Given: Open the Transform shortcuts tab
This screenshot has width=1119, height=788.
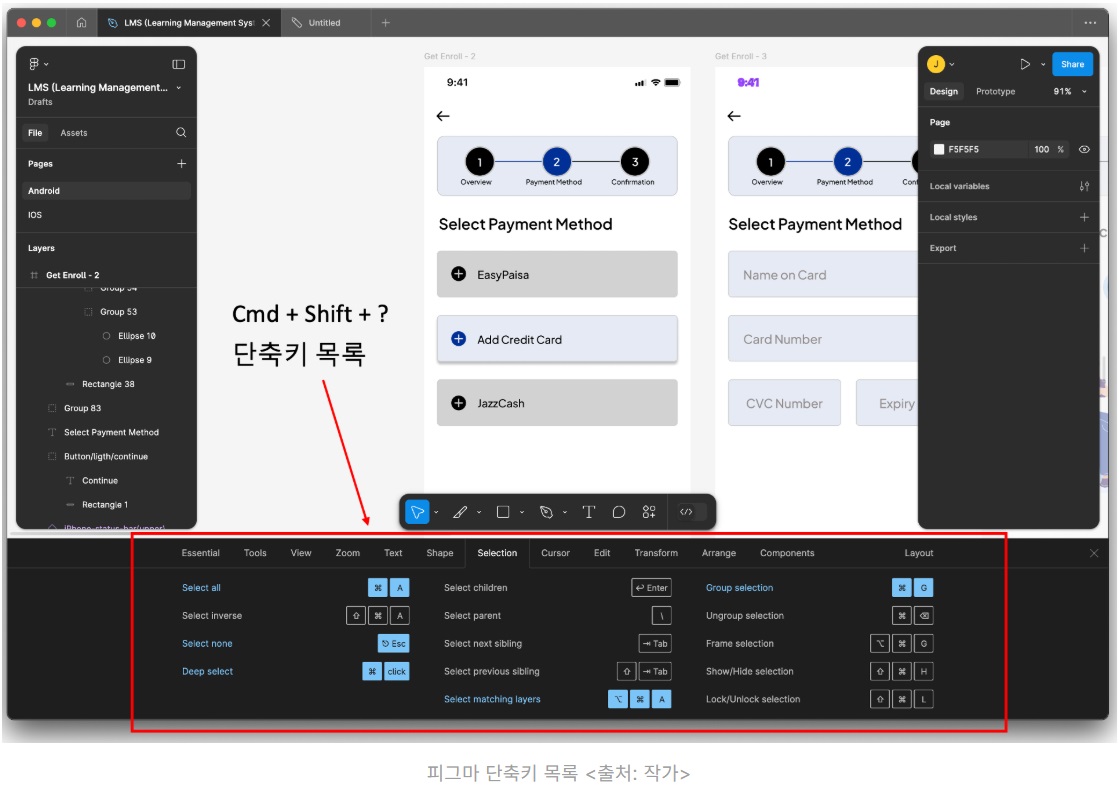Looking at the screenshot, I should click(x=656, y=553).
